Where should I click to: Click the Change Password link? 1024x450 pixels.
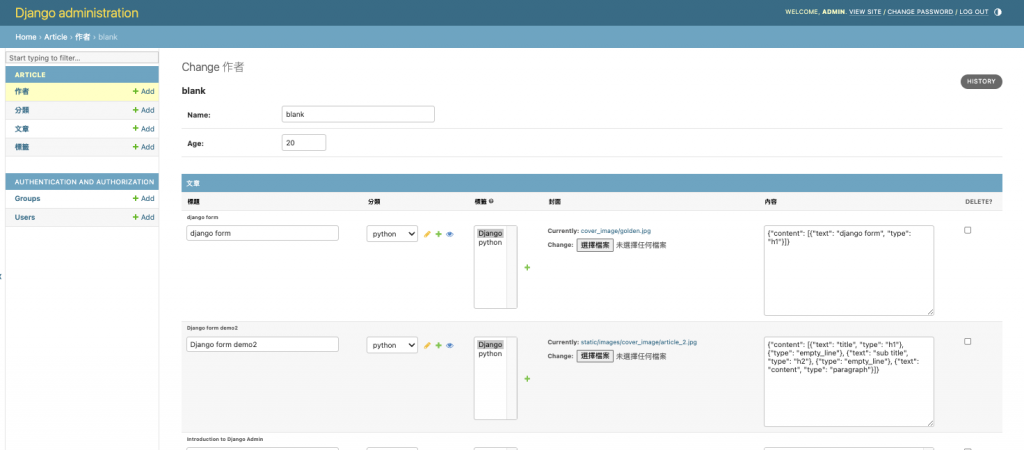point(920,12)
